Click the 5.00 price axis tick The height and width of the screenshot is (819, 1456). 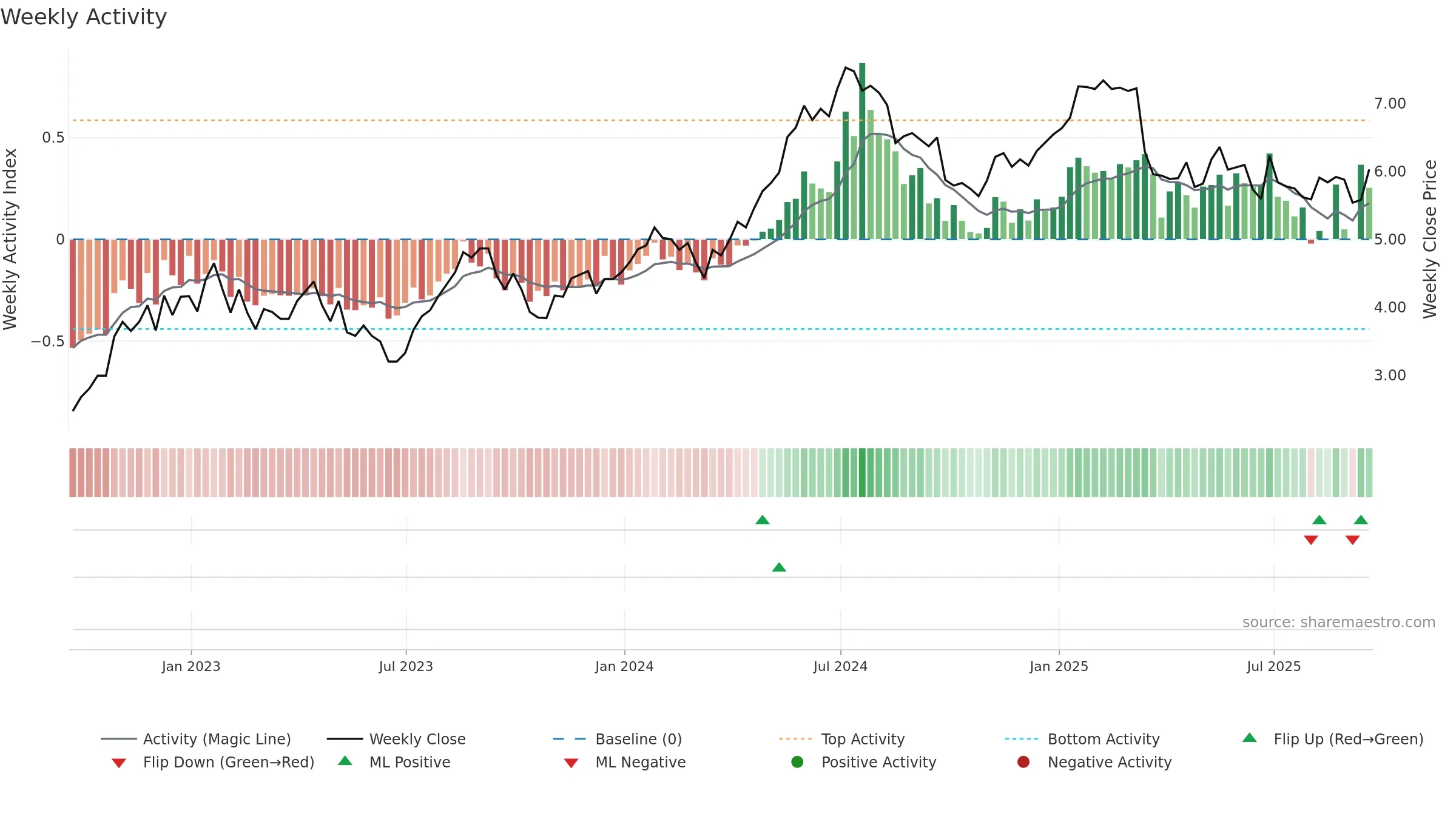click(x=1390, y=240)
